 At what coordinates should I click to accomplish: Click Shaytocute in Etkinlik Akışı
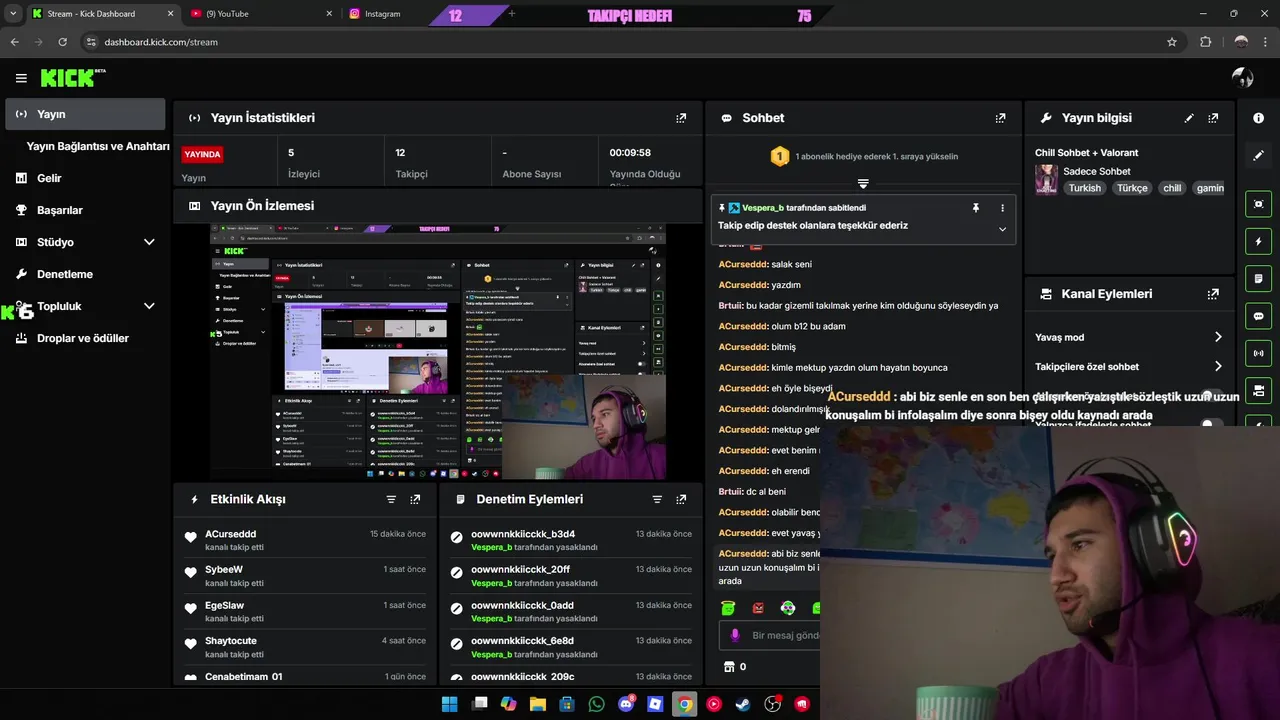(231, 640)
